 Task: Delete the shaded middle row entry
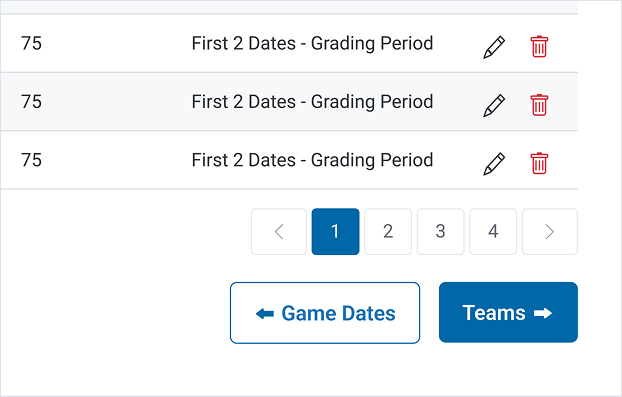coord(539,105)
